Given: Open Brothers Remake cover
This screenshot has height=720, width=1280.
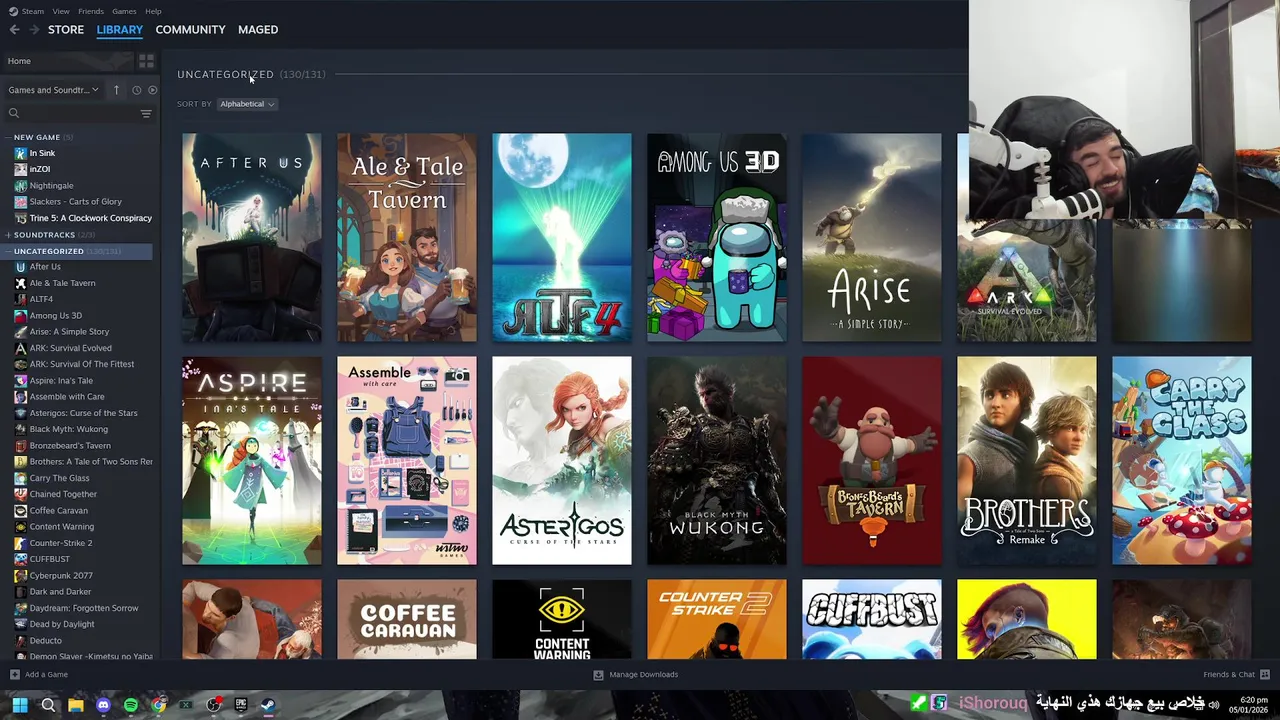Looking at the screenshot, I should [1027, 461].
